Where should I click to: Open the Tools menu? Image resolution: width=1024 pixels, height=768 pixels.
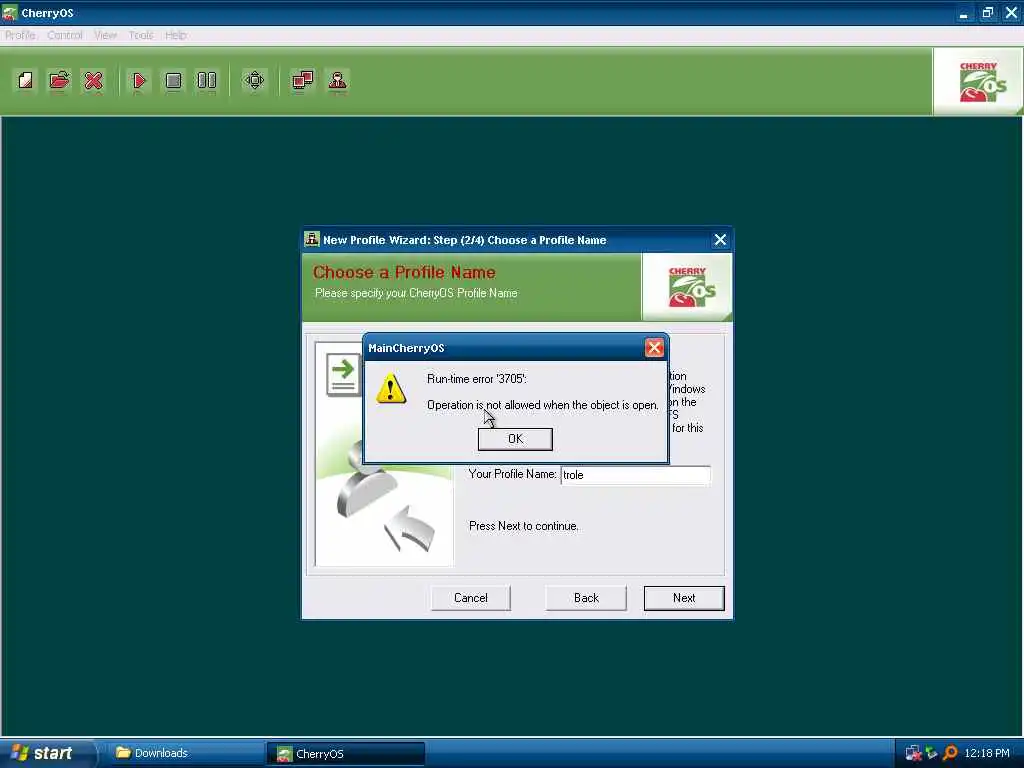[140, 35]
